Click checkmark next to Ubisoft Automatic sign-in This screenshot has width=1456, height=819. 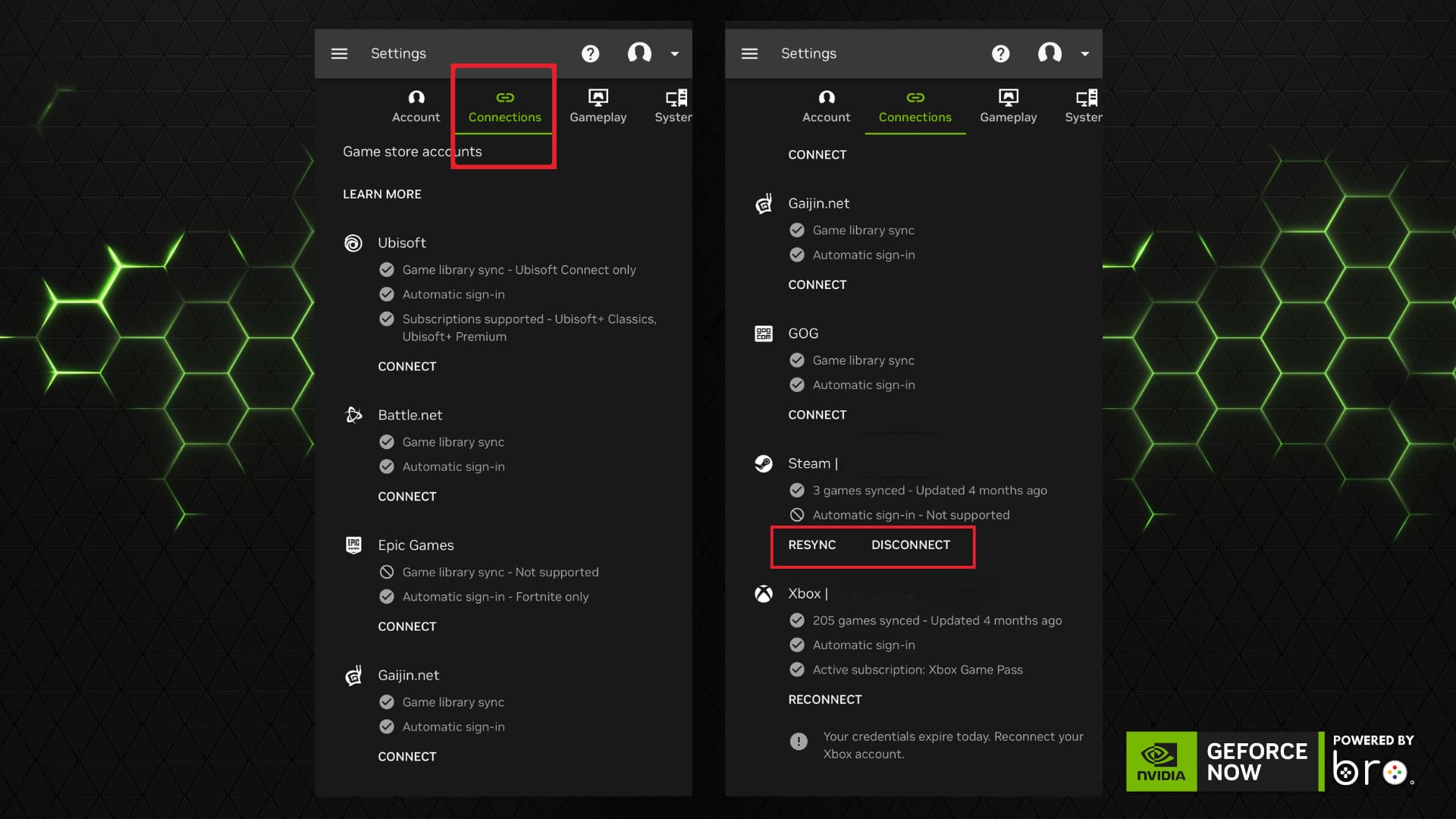coord(386,294)
